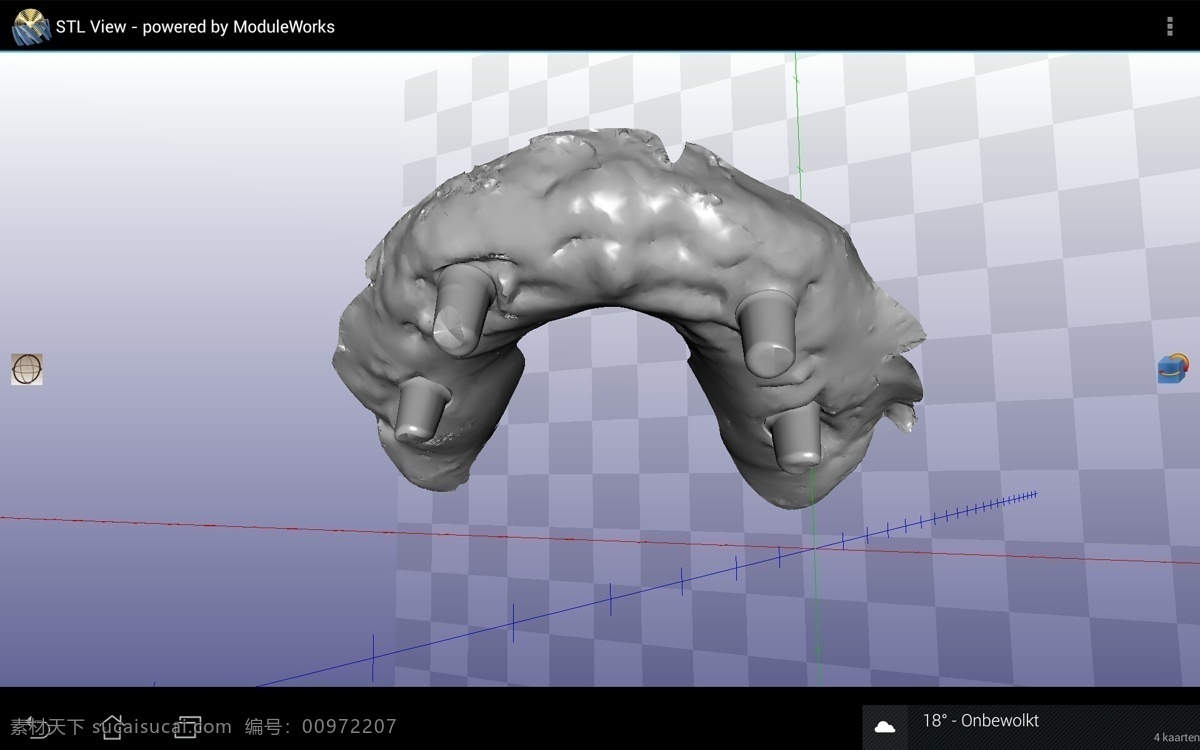Open the "18° - Onbewolkt" weather card
The width and height of the screenshot is (1200, 750).
[1031, 728]
